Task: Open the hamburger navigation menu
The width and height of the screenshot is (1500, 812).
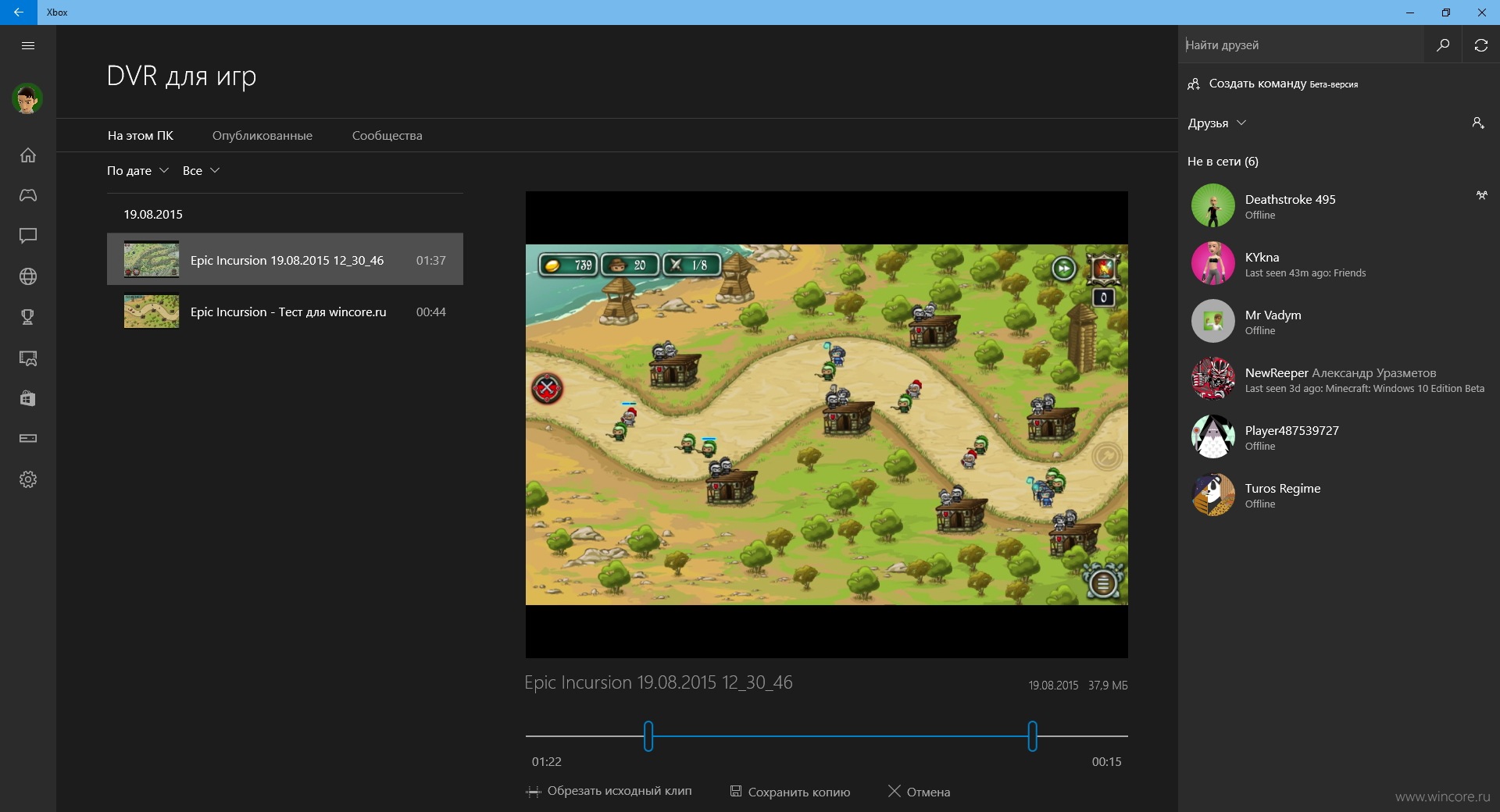Action: 28,45
